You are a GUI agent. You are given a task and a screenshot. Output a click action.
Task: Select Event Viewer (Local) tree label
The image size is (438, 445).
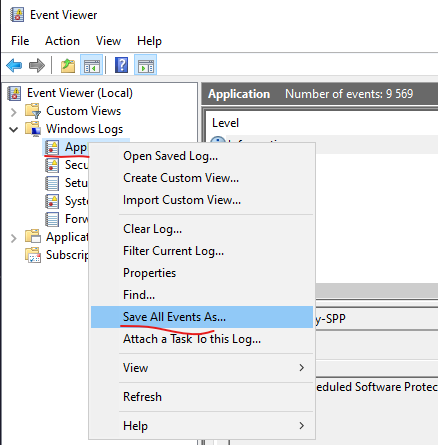click(x=80, y=93)
